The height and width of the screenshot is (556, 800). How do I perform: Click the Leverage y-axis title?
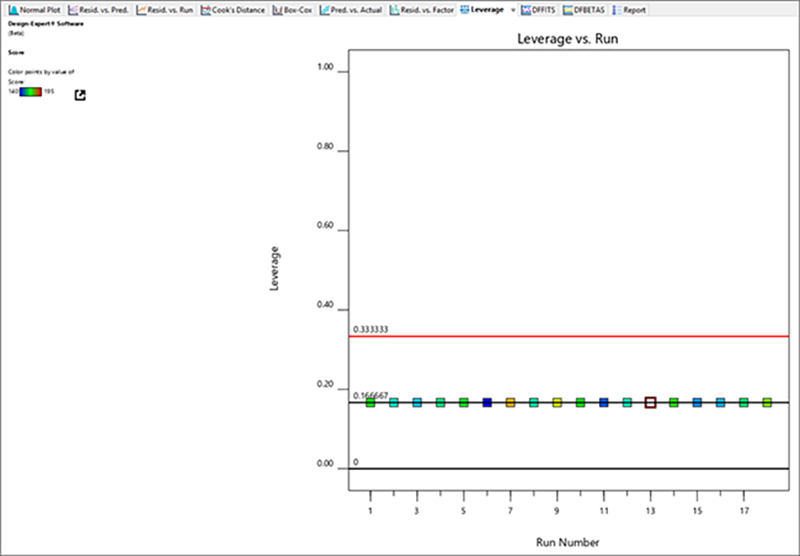274,269
